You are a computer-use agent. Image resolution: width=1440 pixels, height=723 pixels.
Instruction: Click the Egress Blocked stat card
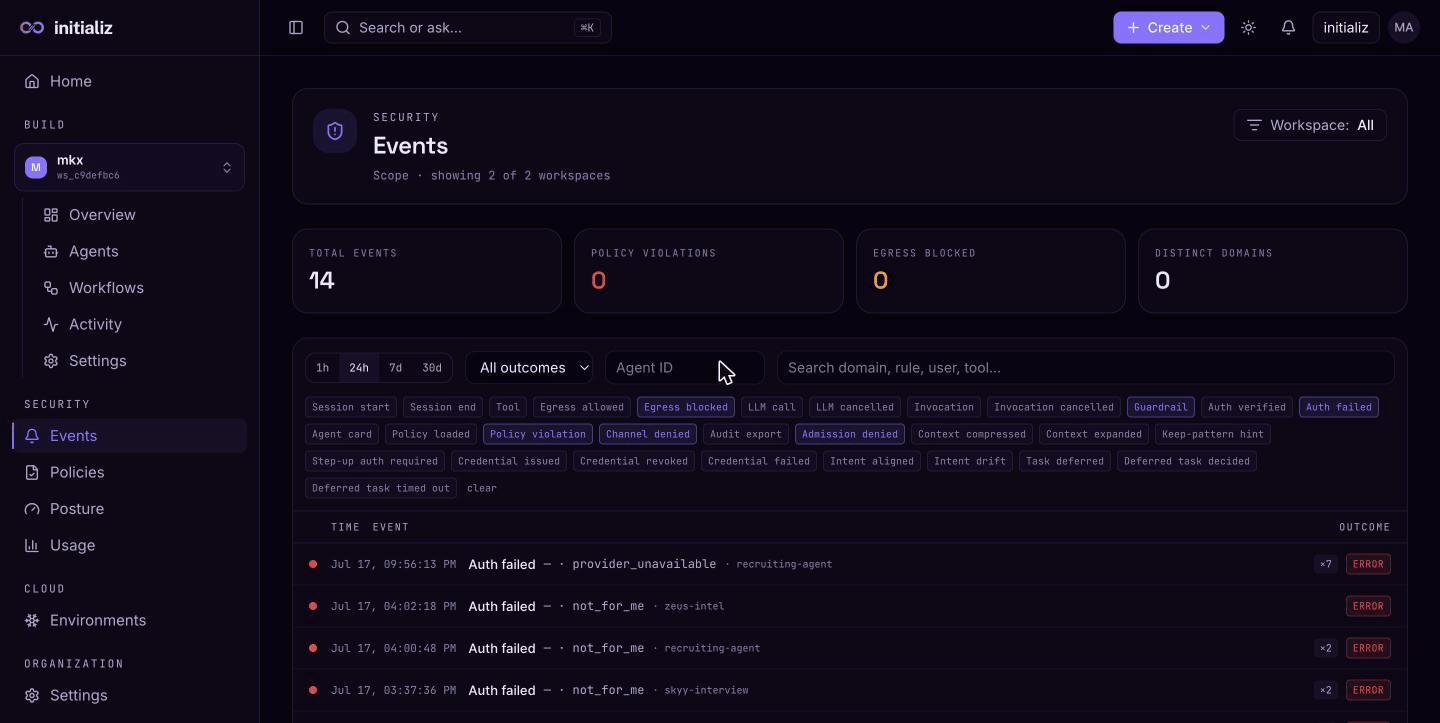[991, 271]
